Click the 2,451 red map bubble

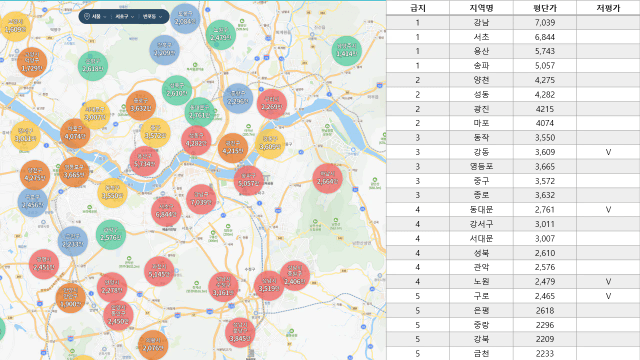pyautogui.click(x=44, y=264)
